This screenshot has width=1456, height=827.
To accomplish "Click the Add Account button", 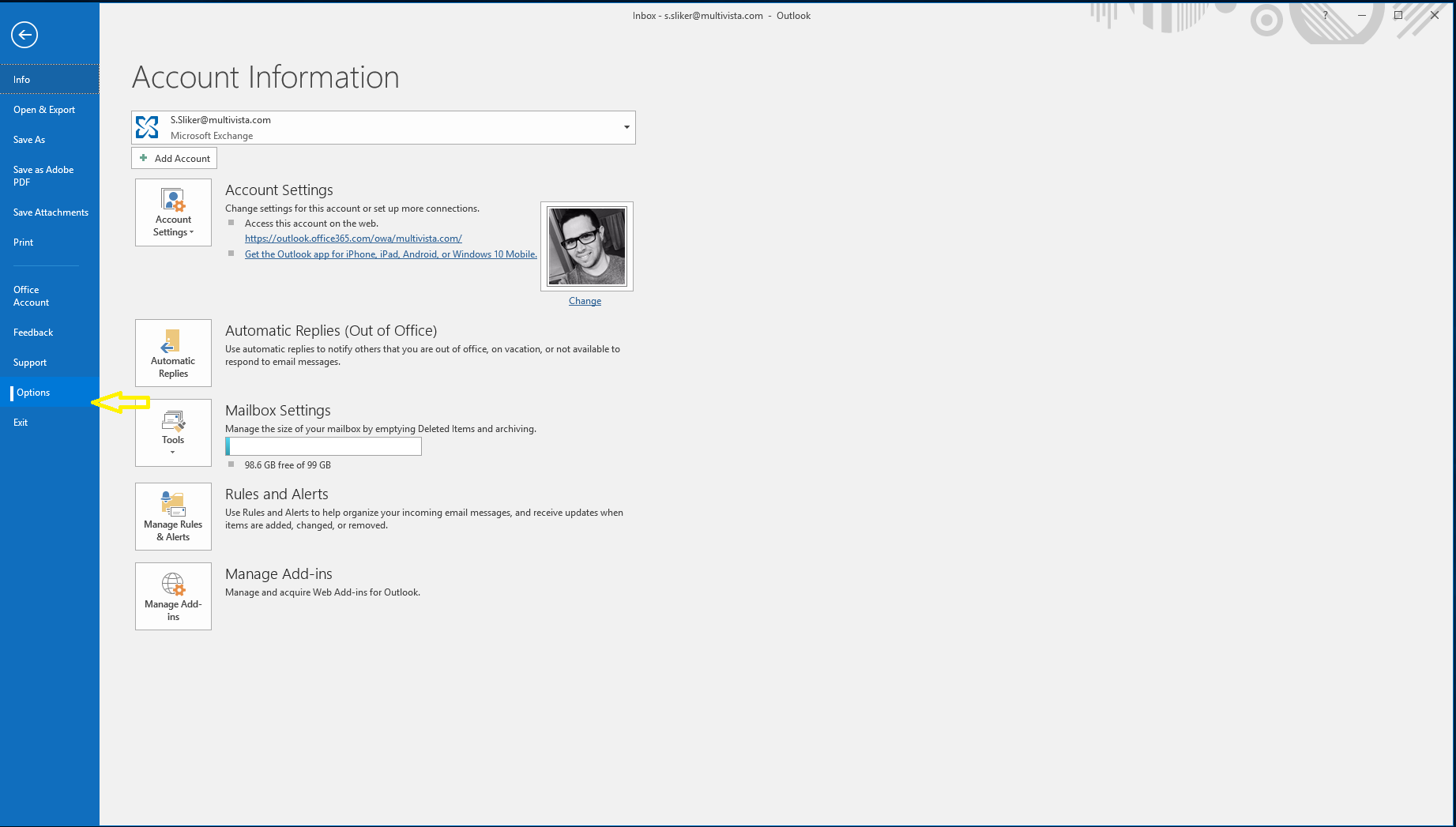I will point(175,159).
